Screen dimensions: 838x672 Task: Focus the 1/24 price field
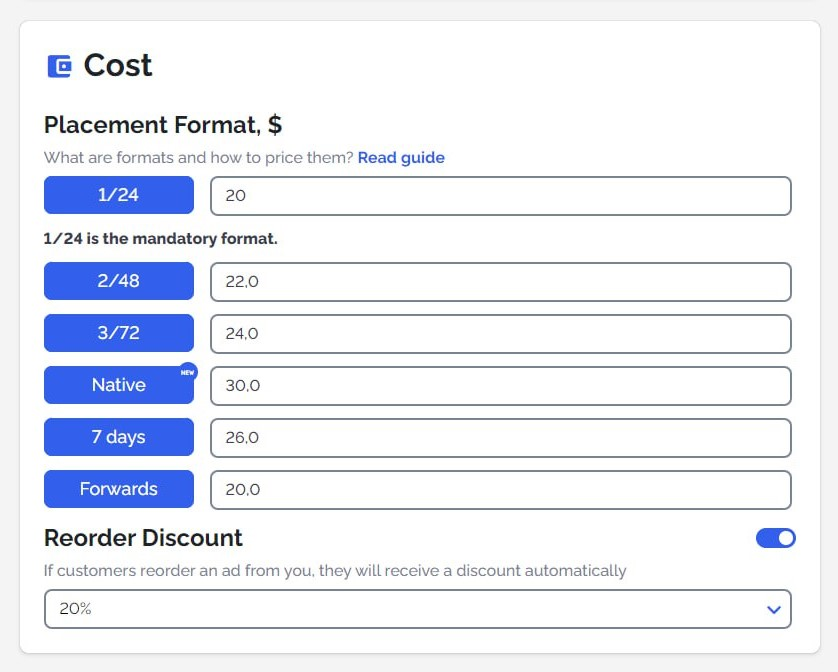501,196
